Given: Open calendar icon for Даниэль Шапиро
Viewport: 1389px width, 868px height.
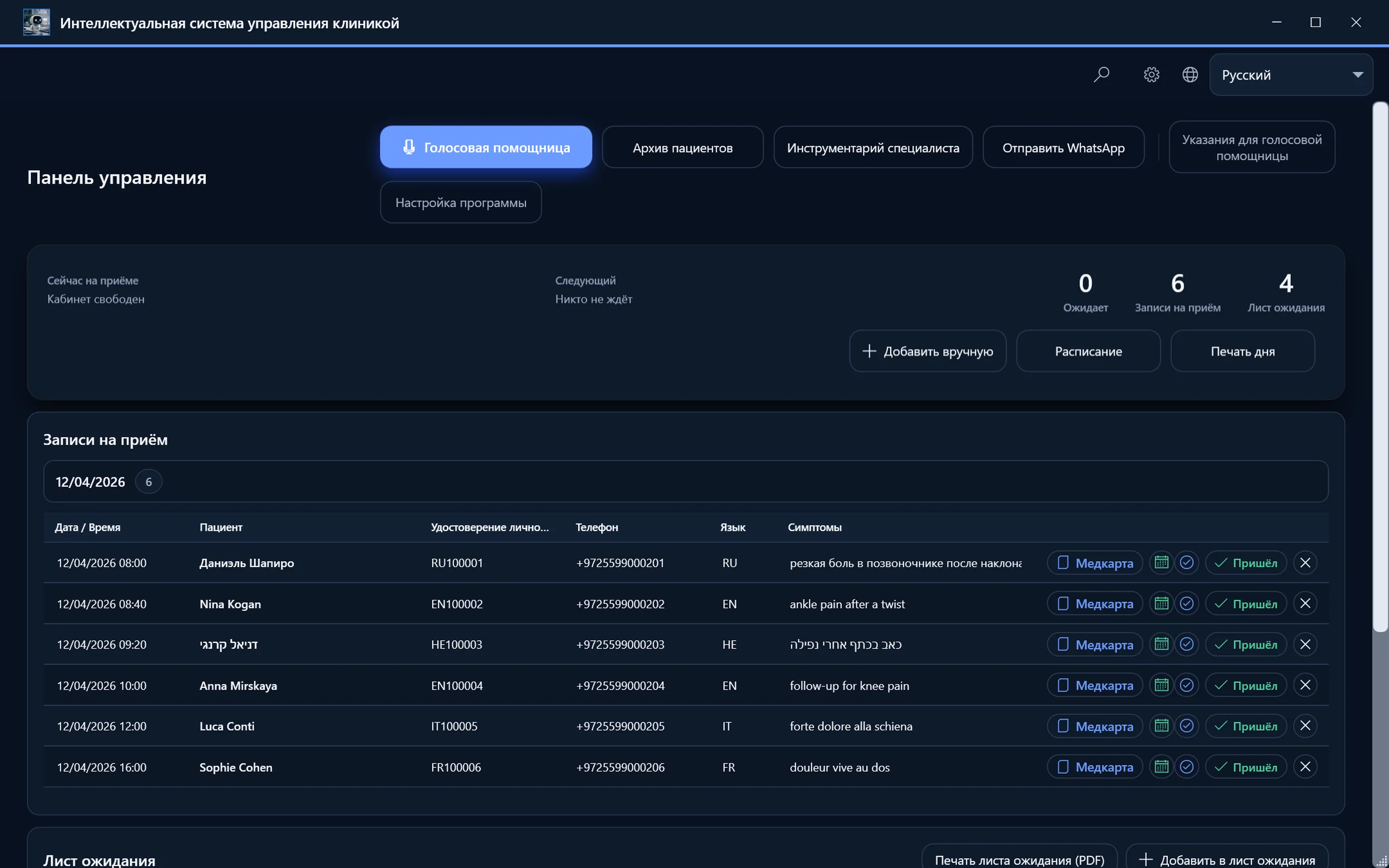Looking at the screenshot, I should click(1161, 563).
